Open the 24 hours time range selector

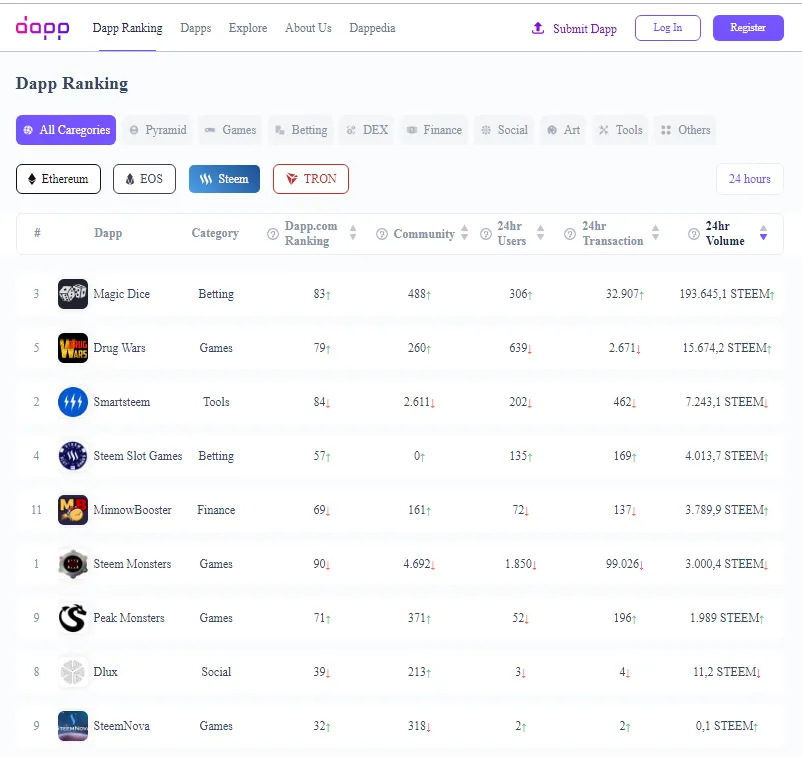pos(749,179)
